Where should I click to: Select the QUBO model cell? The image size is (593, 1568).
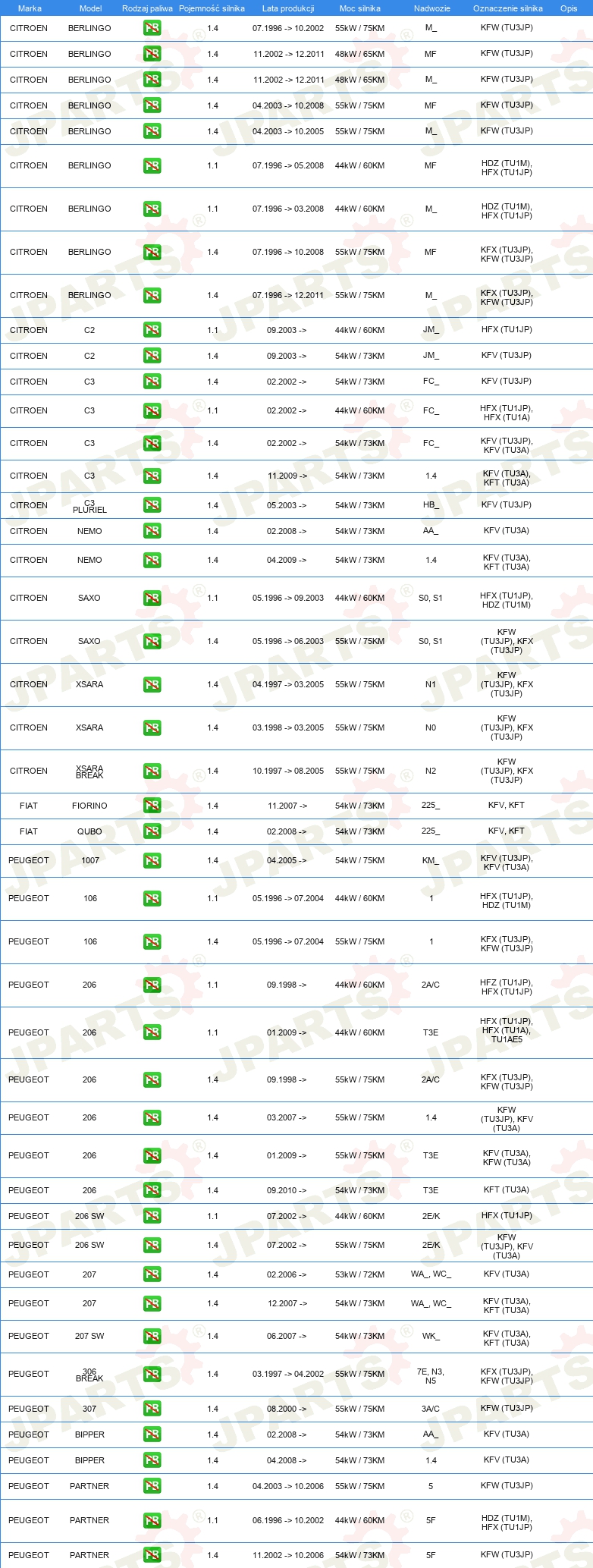(x=89, y=831)
